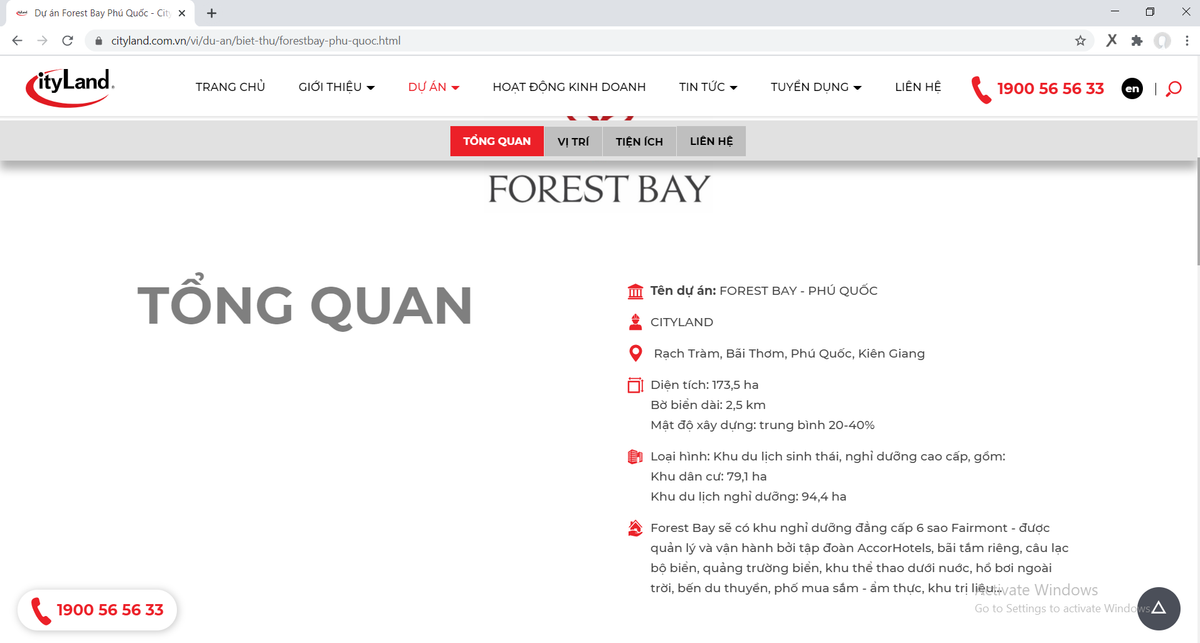Open the browser extensions puzzle icon
Screen dimensions: 1200x643
[x=1136, y=41]
